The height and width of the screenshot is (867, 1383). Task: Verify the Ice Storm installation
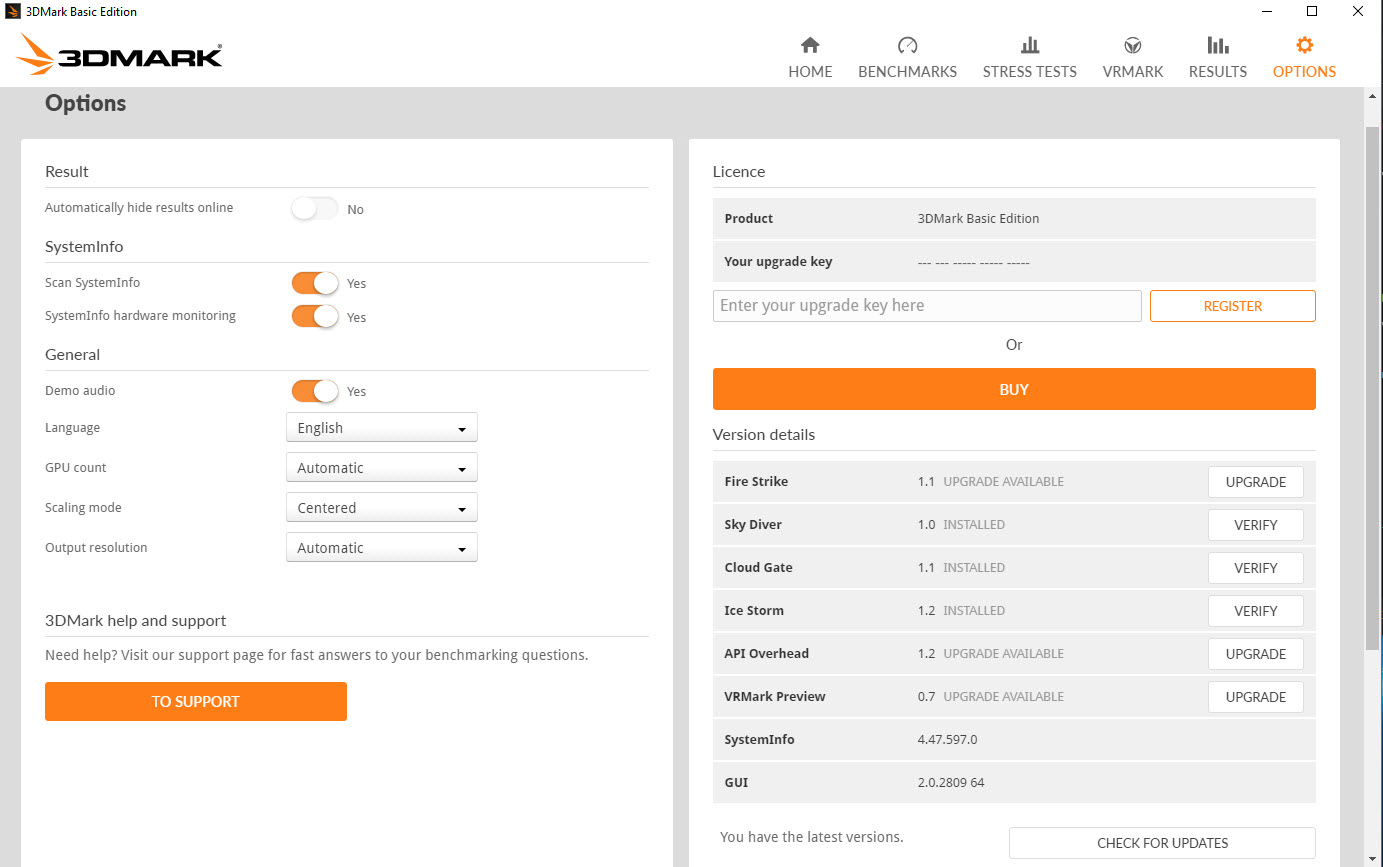click(x=1256, y=611)
